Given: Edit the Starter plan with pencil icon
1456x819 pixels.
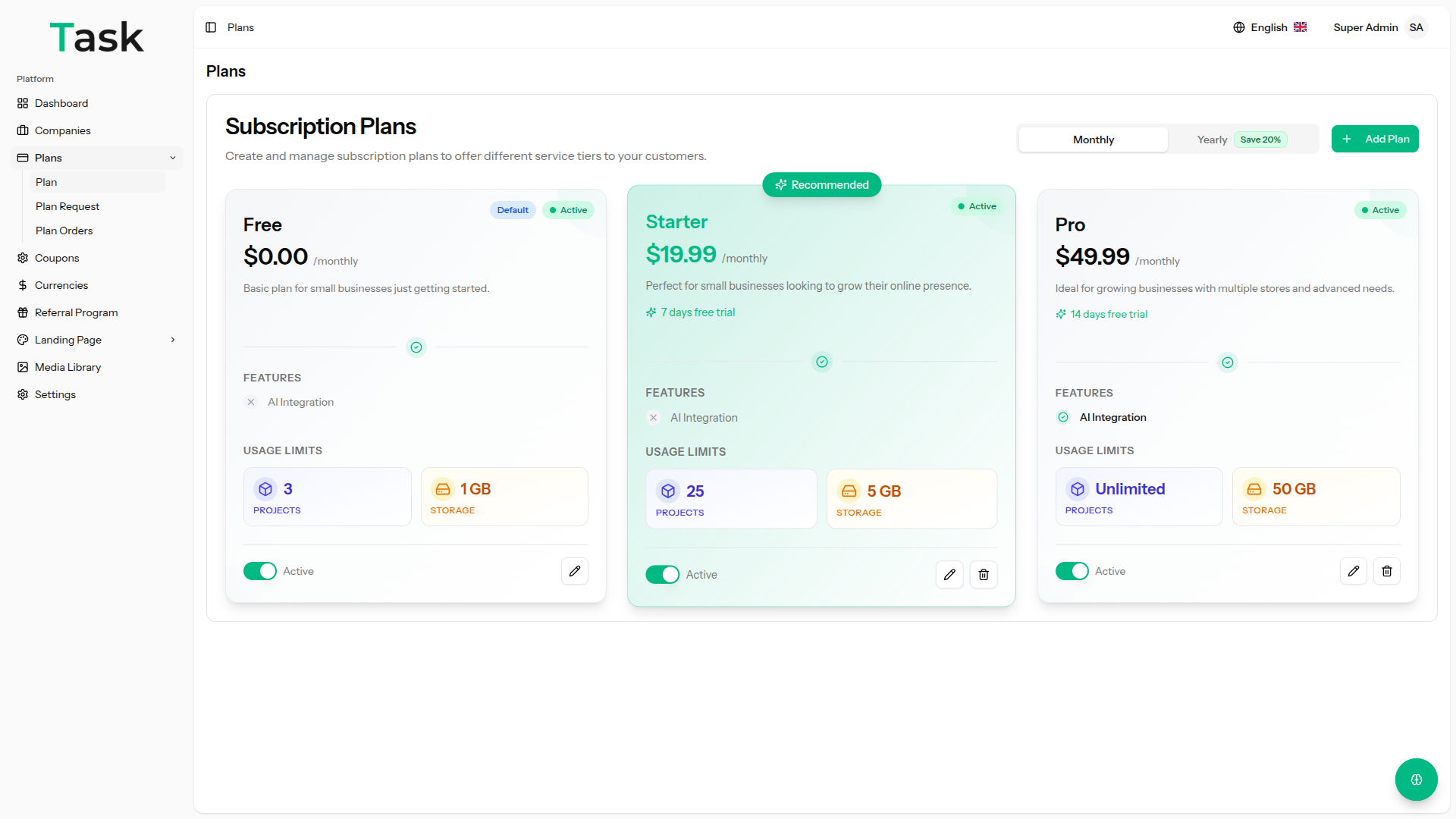Looking at the screenshot, I should [949, 575].
